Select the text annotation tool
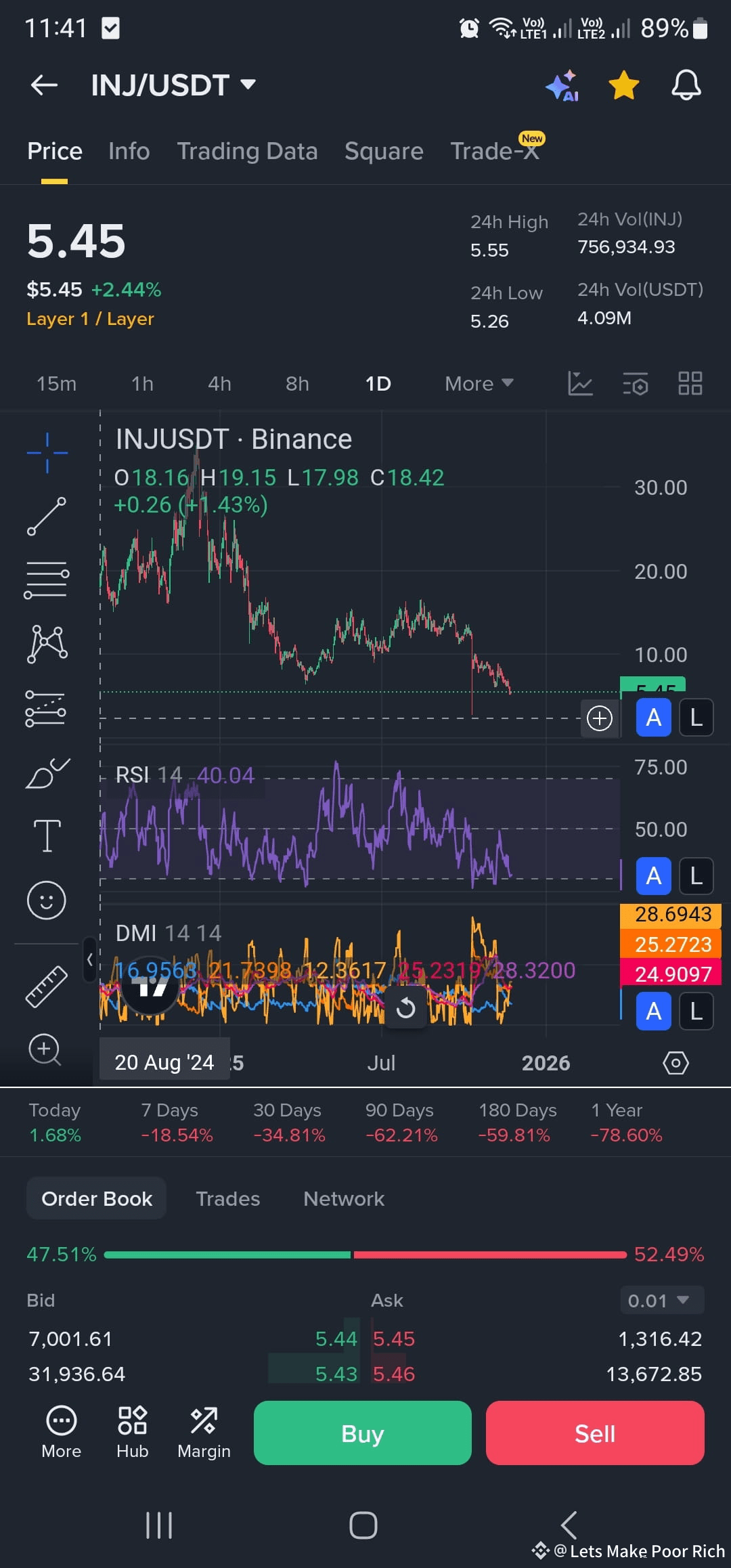This screenshot has width=731, height=1568. click(x=47, y=835)
